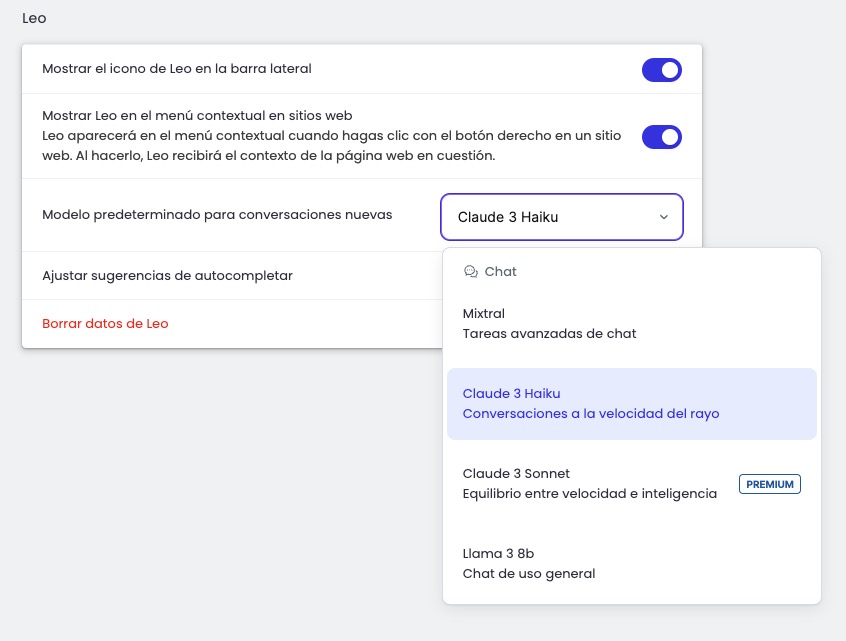Click 'Borrar datos de Leo'
This screenshot has height=641, width=846.
pyautogui.click(x=105, y=323)
